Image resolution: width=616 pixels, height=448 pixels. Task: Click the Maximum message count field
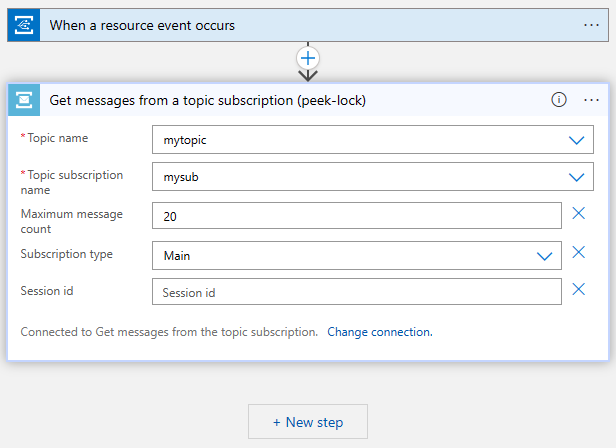pyautogui.click(x=357, y=216)
